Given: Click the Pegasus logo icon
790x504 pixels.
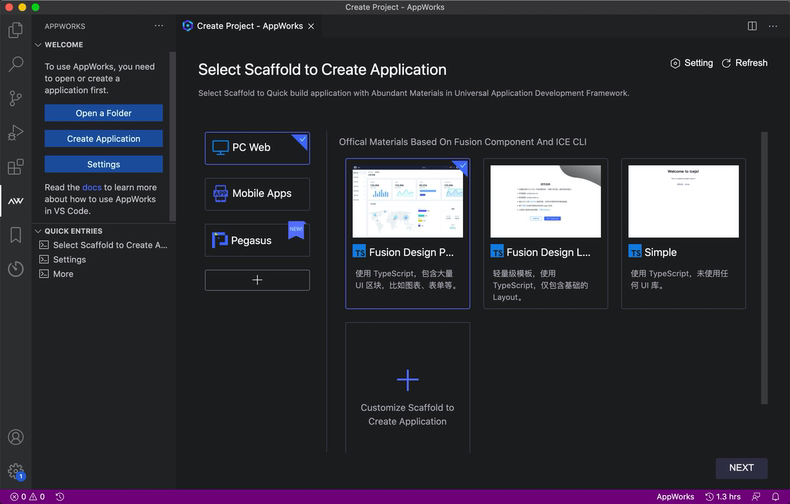Looking at the screenshot, I should pos(220,240).
